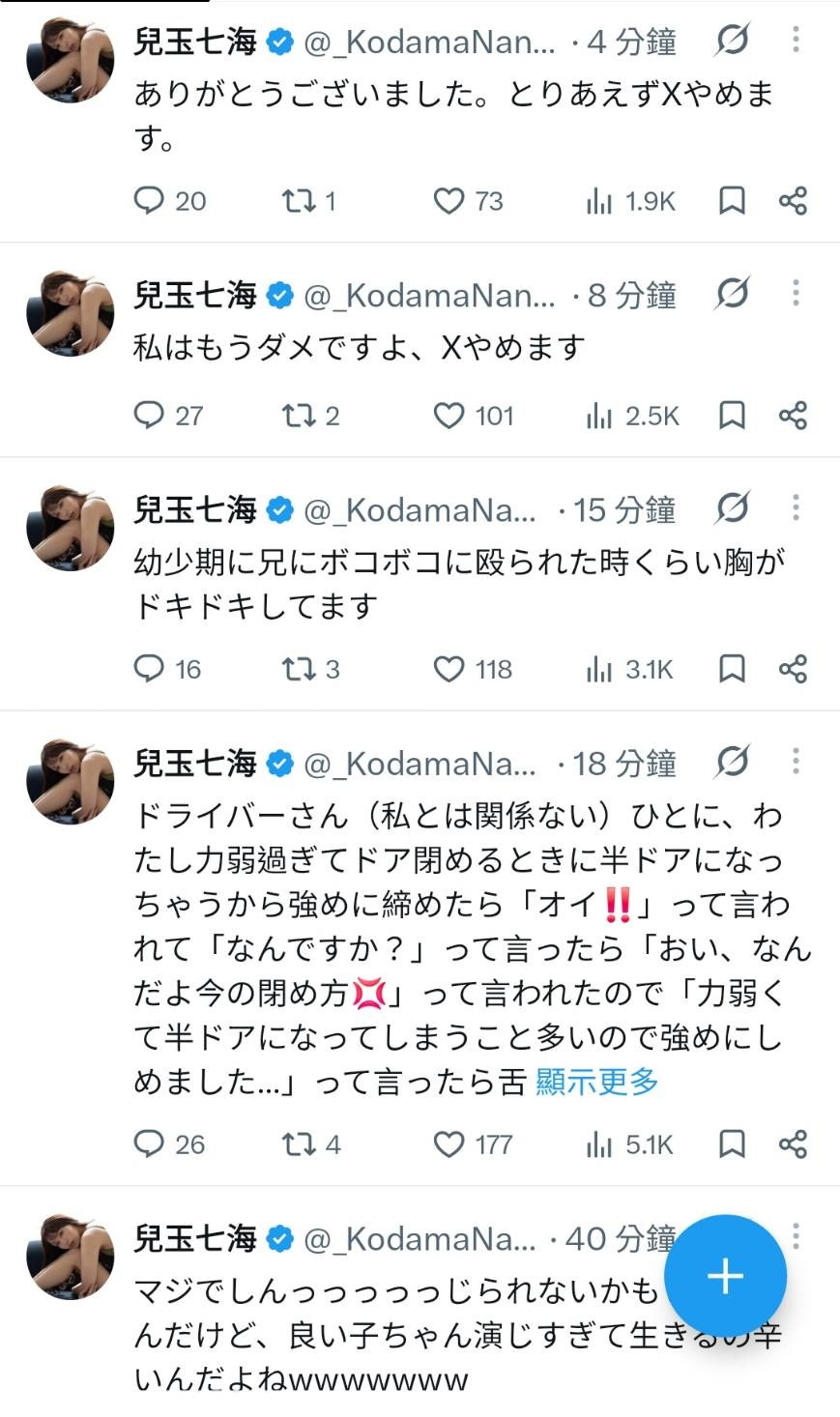Viewport: 840px width, 1417px height.
Task: View analytics showing 5.1K views
Action: [629, 1144]
